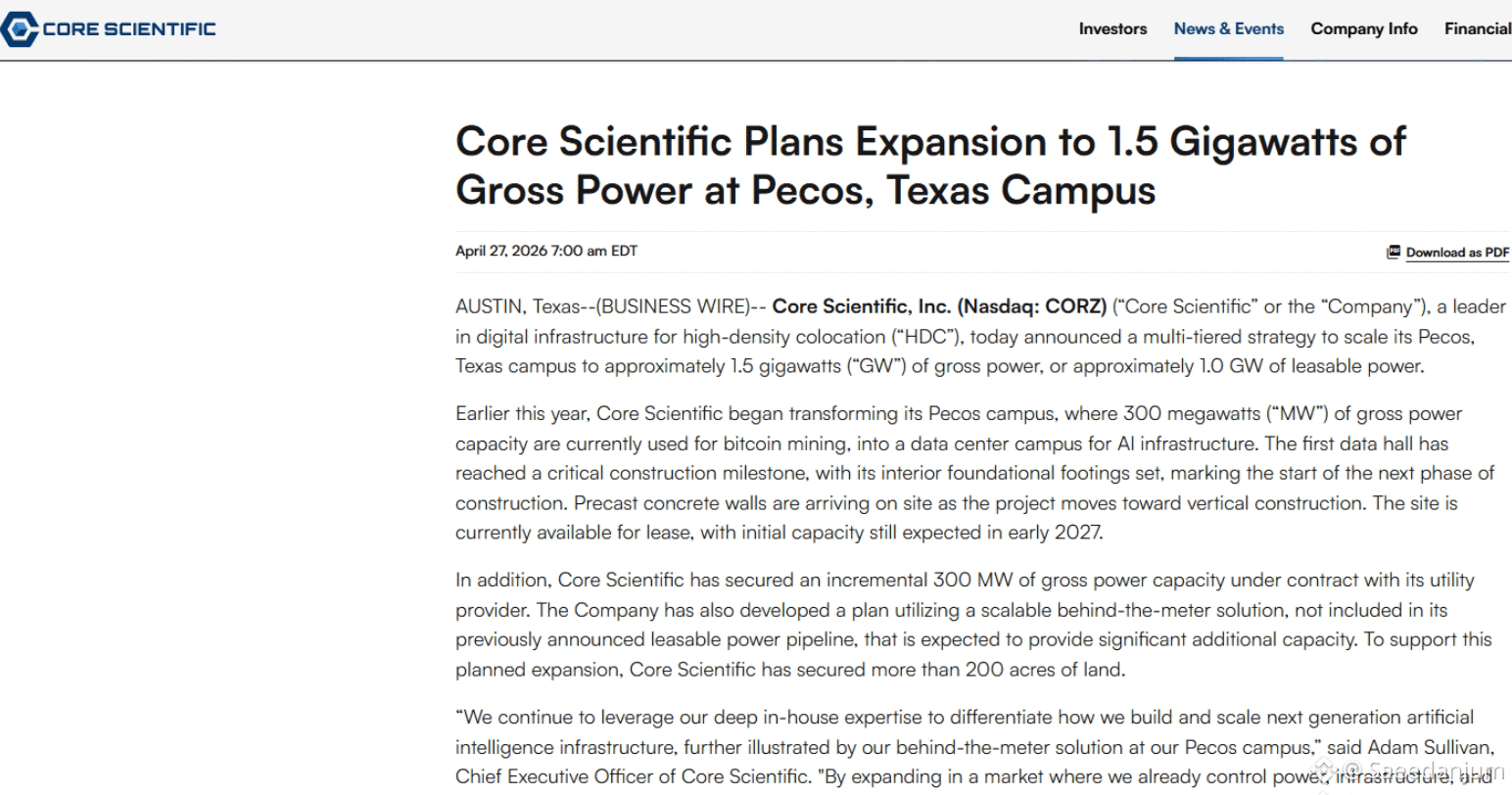Click the Core Scientific wordmark text
Image resolution: width=1512 pixels, height=795 pixels.
(129, 29)
